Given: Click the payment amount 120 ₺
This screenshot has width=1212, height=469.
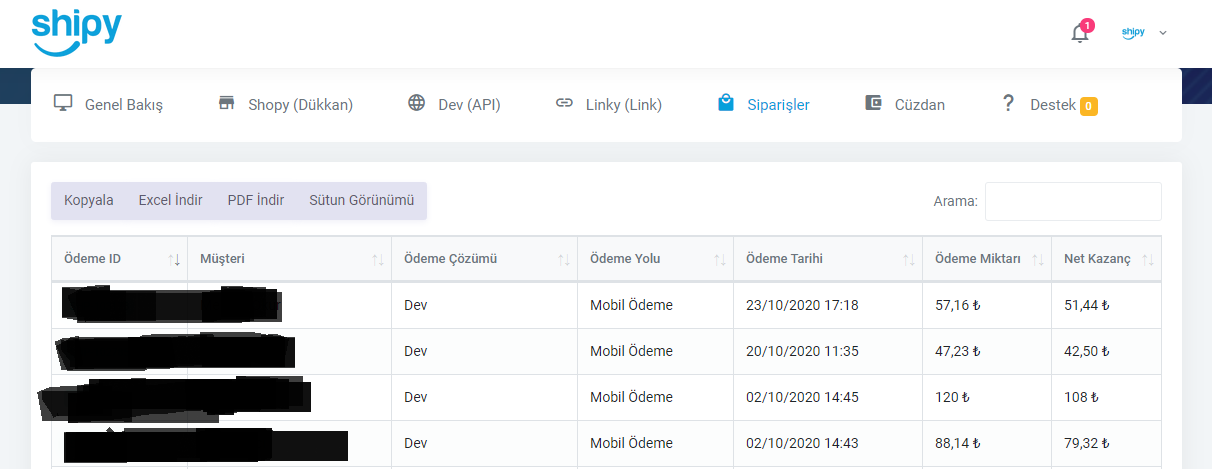Looking at the screenshot, I should (952, 397).
